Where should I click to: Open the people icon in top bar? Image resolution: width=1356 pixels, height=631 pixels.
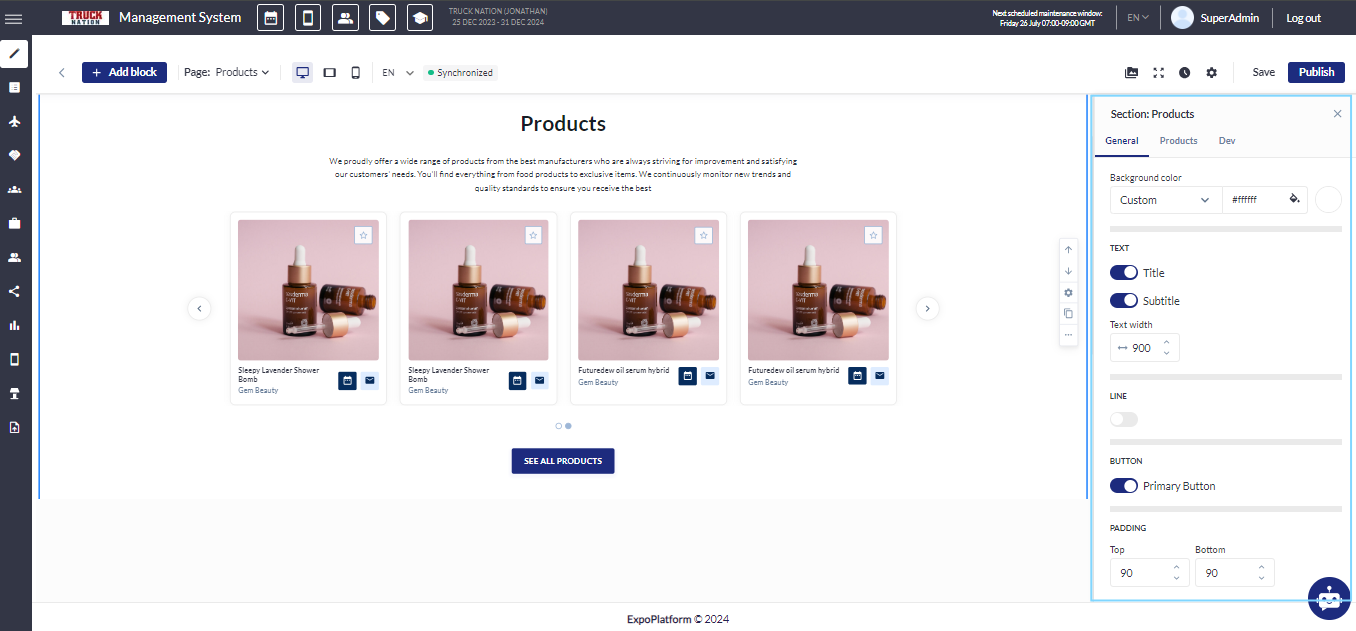point(345,18)
